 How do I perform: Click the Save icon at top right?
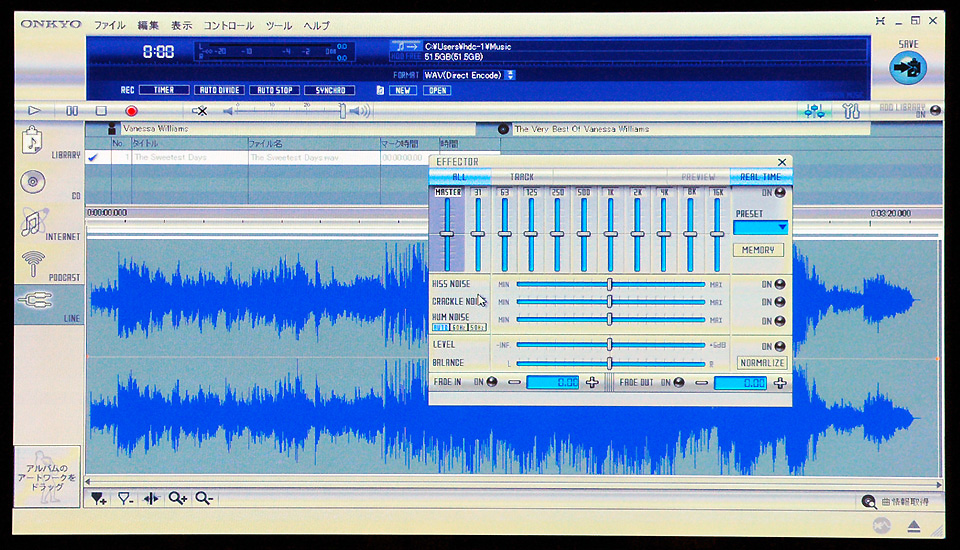pos(908,67)
